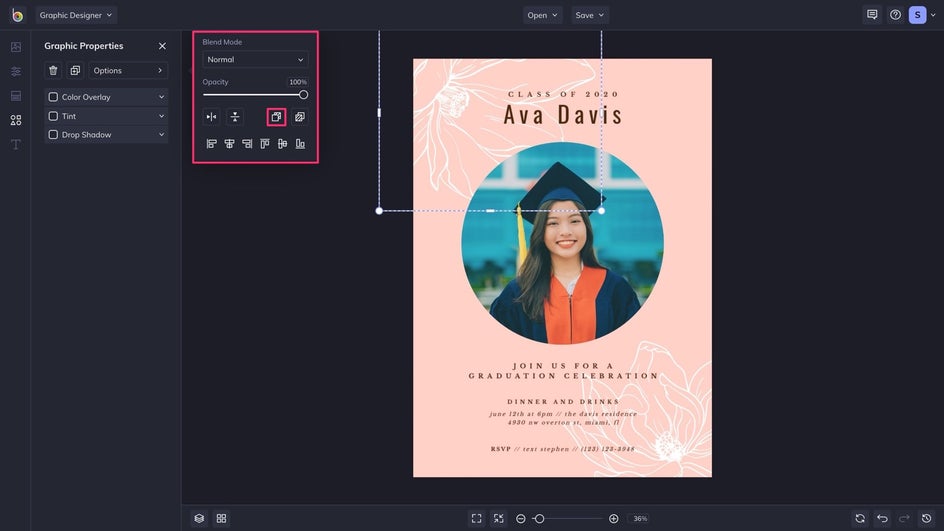Click the reset/refresh icon

[x=860, y=518]
